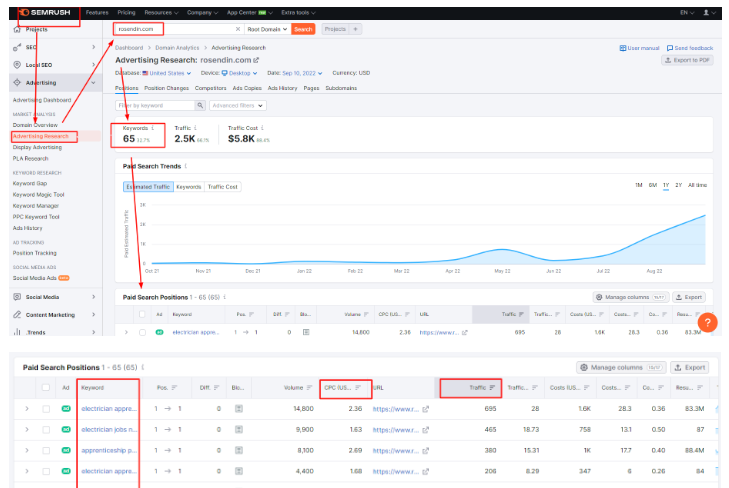This screenshot has width=729, height=488.
Task: Click the SERP snapshot icon in the 8,100 volume row
Action: coord(239,450)
